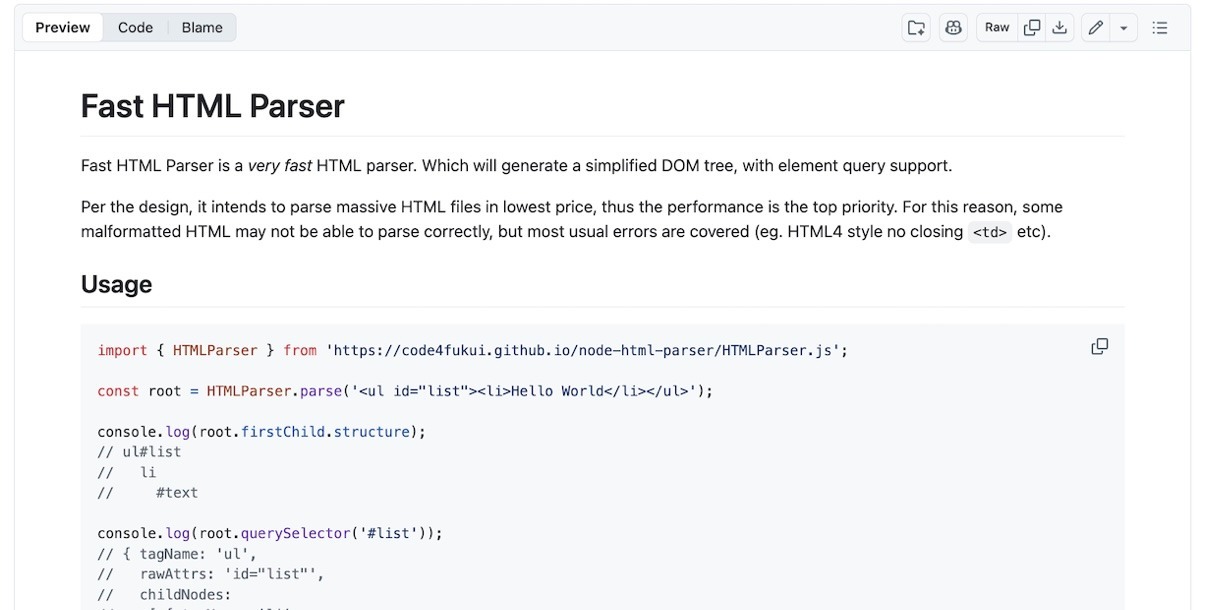This screenshot has width=1220, height=610.
Task: Switch to the Code tab
Action: coord(135,28)
